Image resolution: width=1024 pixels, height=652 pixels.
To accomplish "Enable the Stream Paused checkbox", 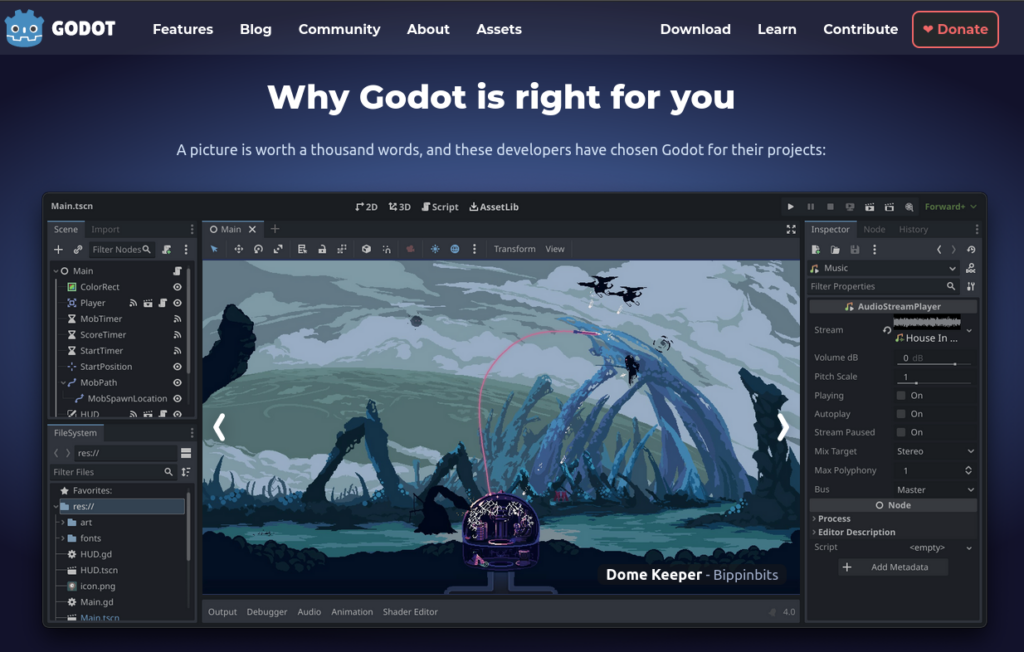I will pyautogui.click(x=901, y=432).
